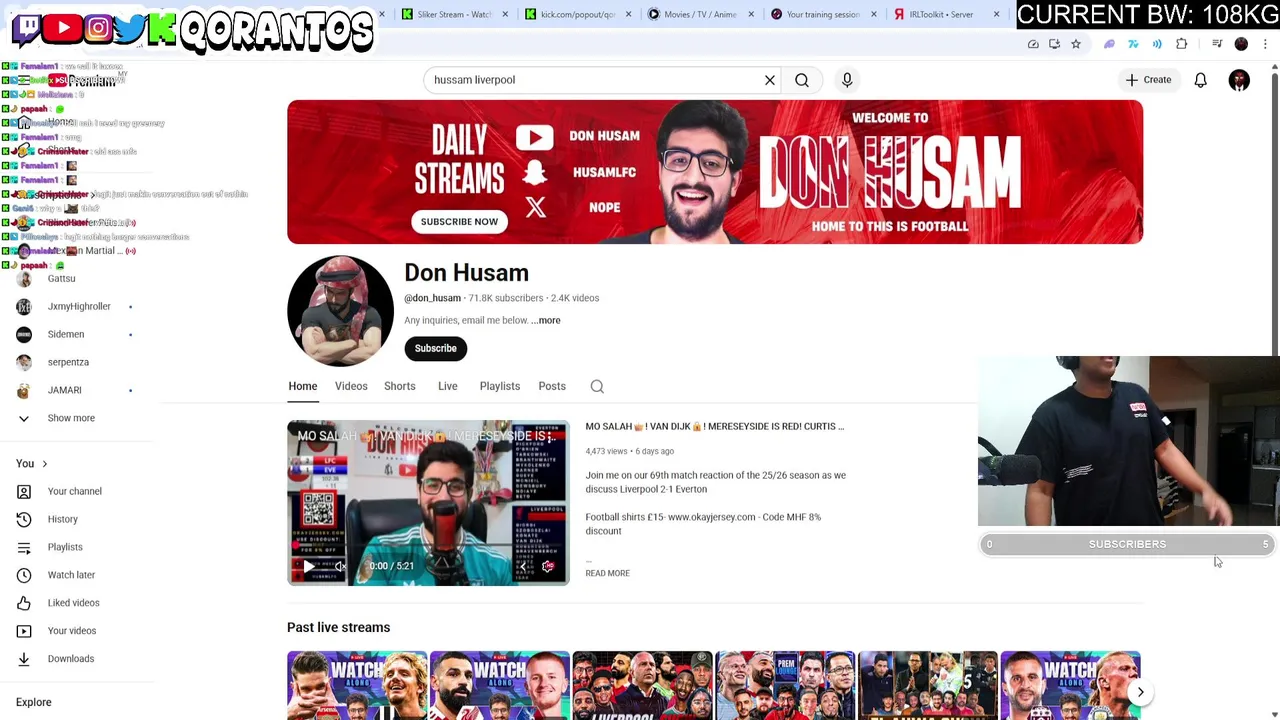This screenshot has width=1280, height=720.
Task: Click the Don Husam profile picture
Action: pos(340,311)
